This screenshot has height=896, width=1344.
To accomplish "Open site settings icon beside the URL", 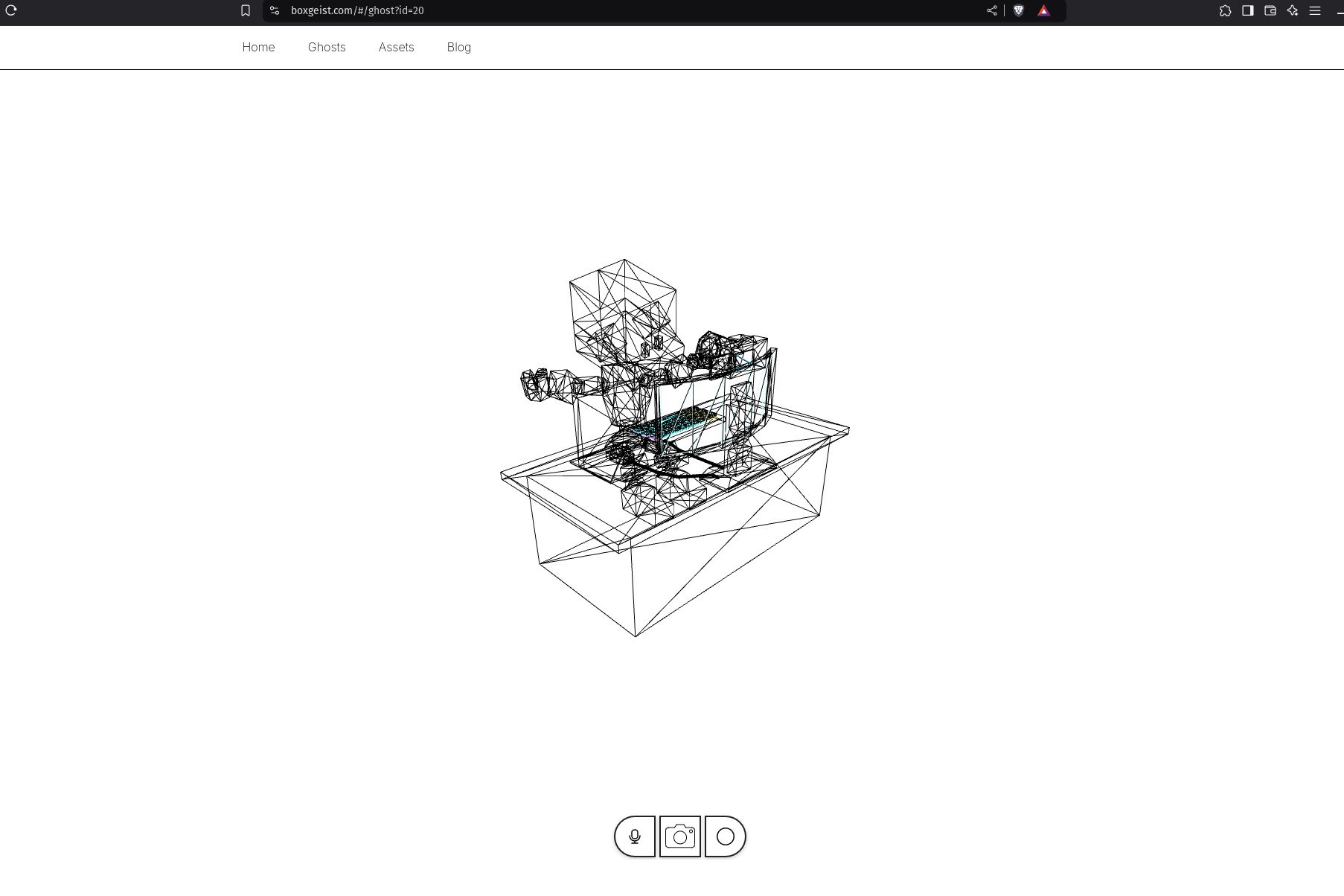I will (275, 10).
